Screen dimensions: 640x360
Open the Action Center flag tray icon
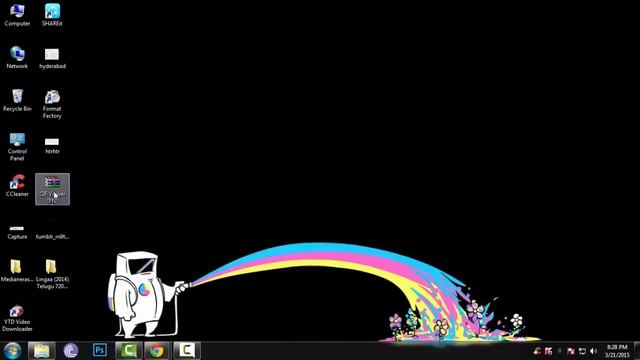571,351
